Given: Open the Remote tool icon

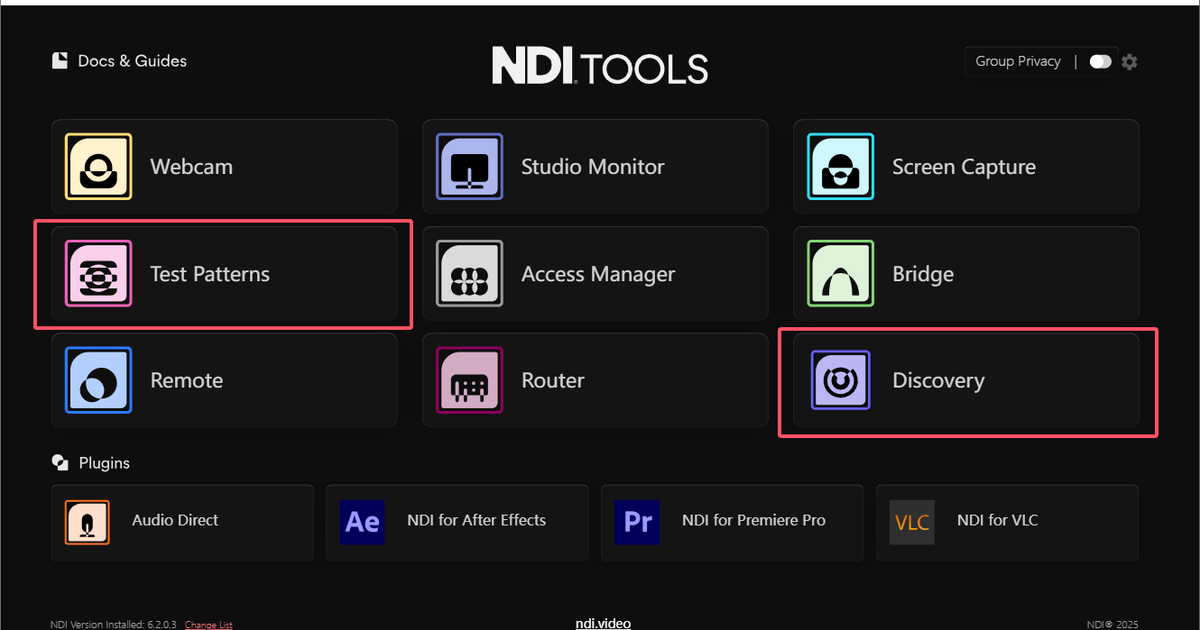Looking at the screenshot, I should (98, 380).
